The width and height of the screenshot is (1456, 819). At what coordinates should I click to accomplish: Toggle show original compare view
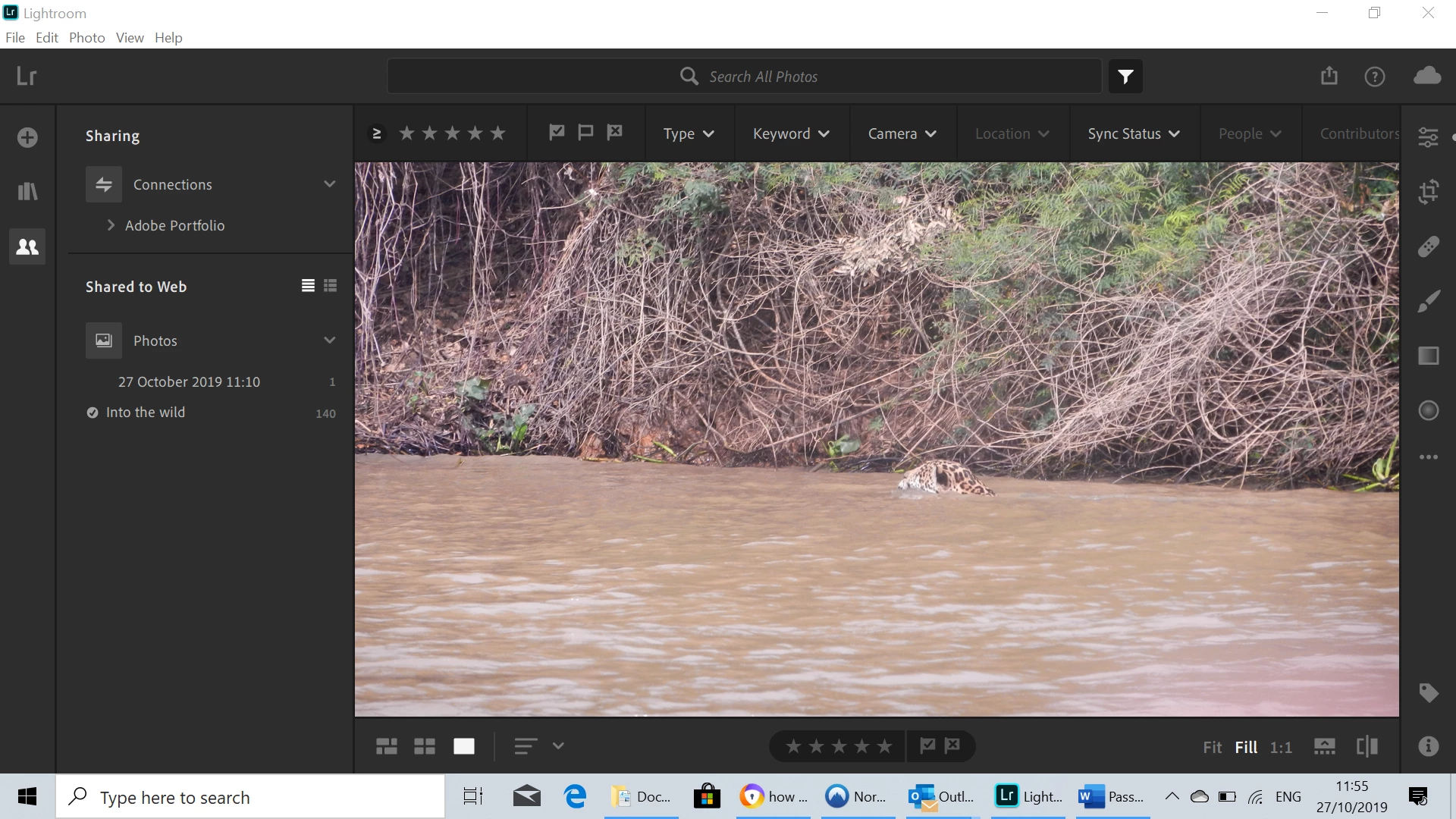click(1367, 746)
